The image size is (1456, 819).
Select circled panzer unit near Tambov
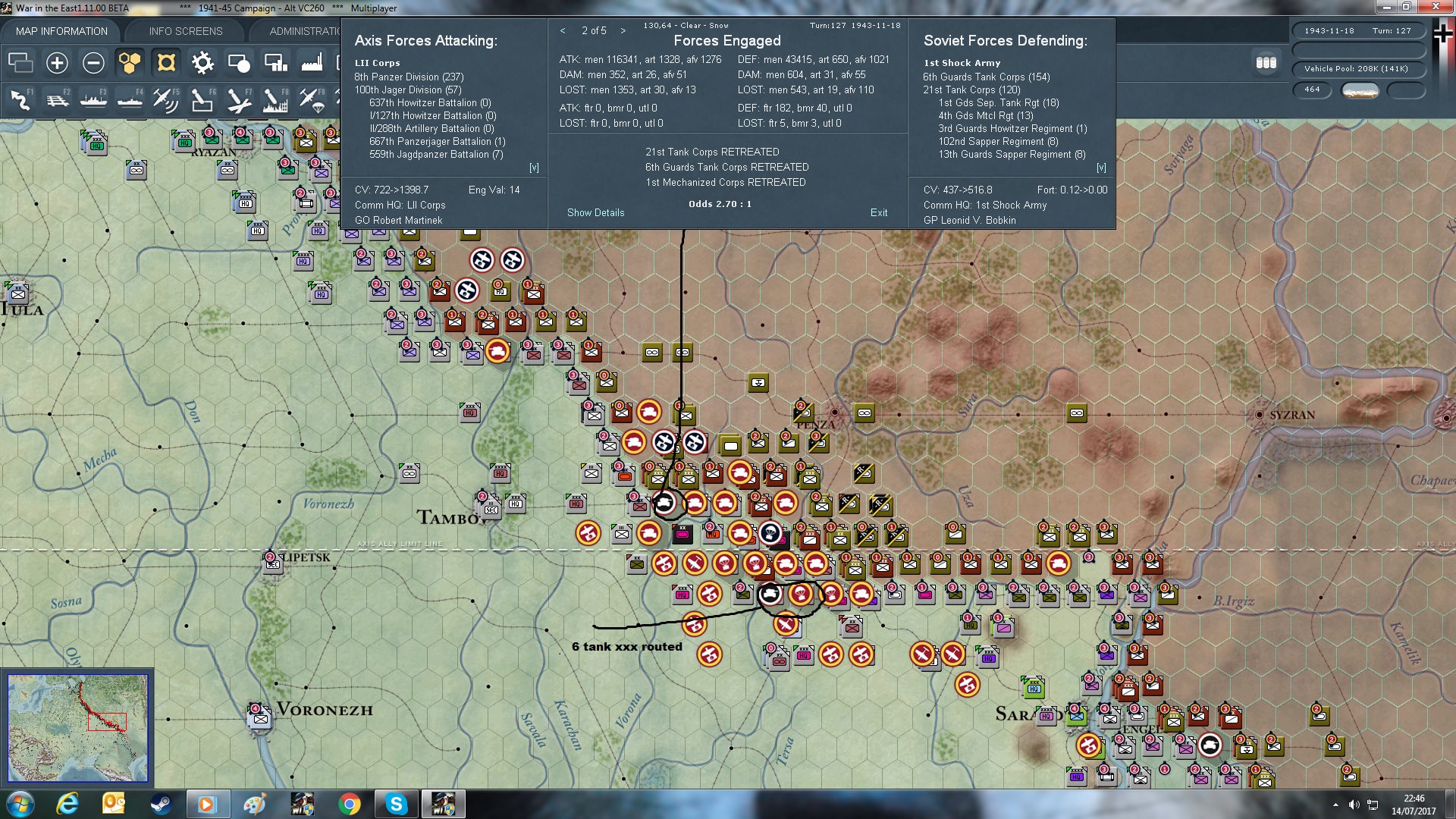665,503
